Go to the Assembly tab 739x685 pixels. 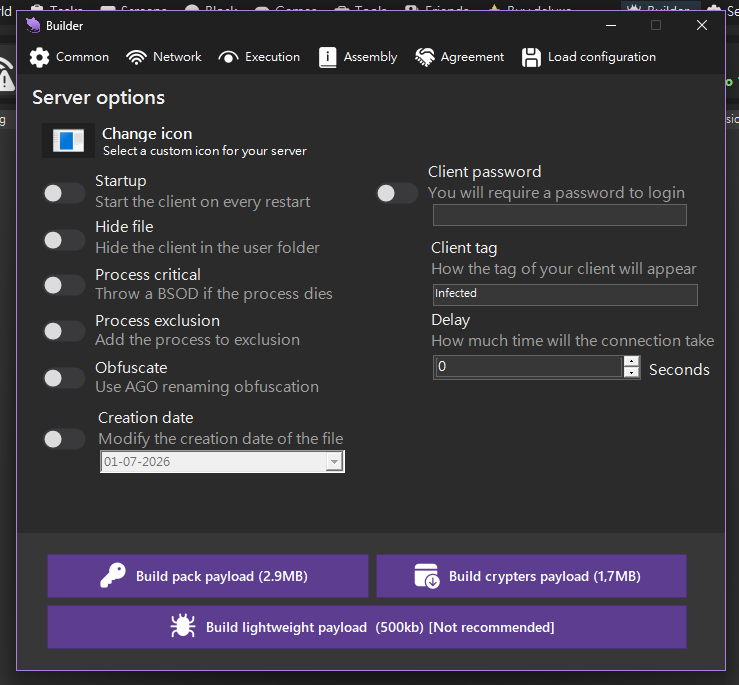click(x=358, y=58)
